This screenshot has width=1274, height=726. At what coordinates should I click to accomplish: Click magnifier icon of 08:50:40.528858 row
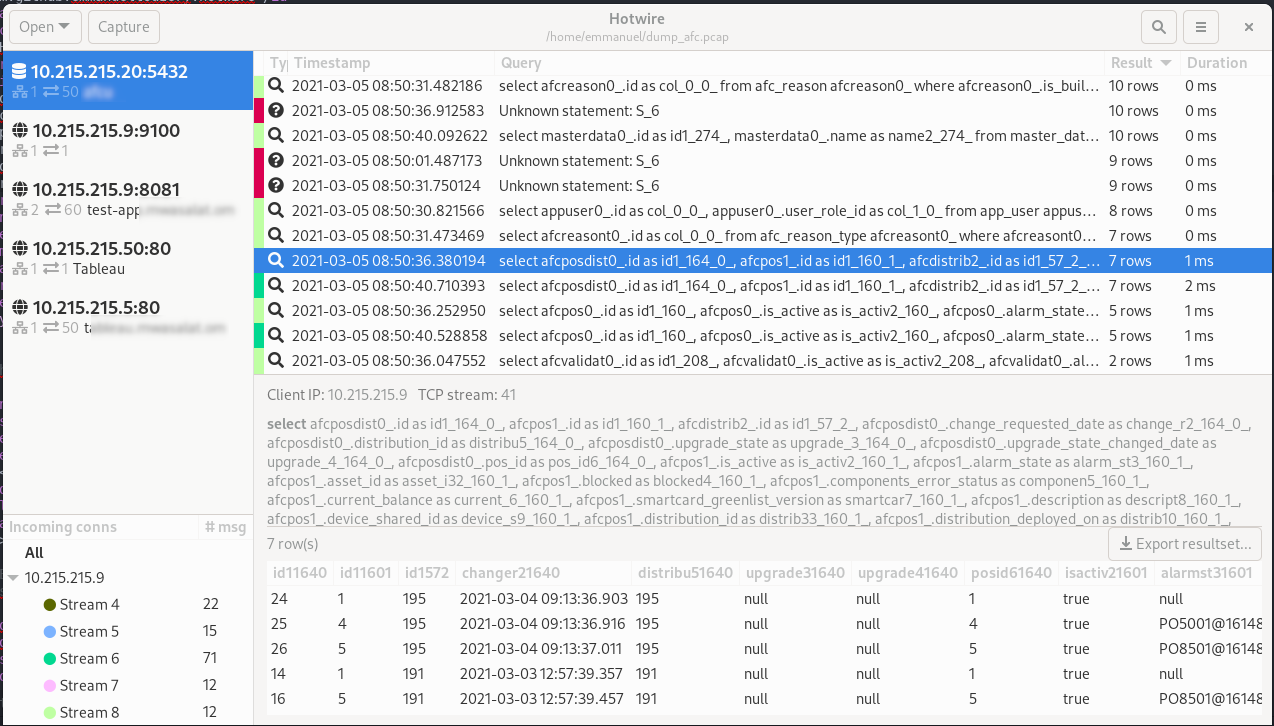(x=276, y=336)
